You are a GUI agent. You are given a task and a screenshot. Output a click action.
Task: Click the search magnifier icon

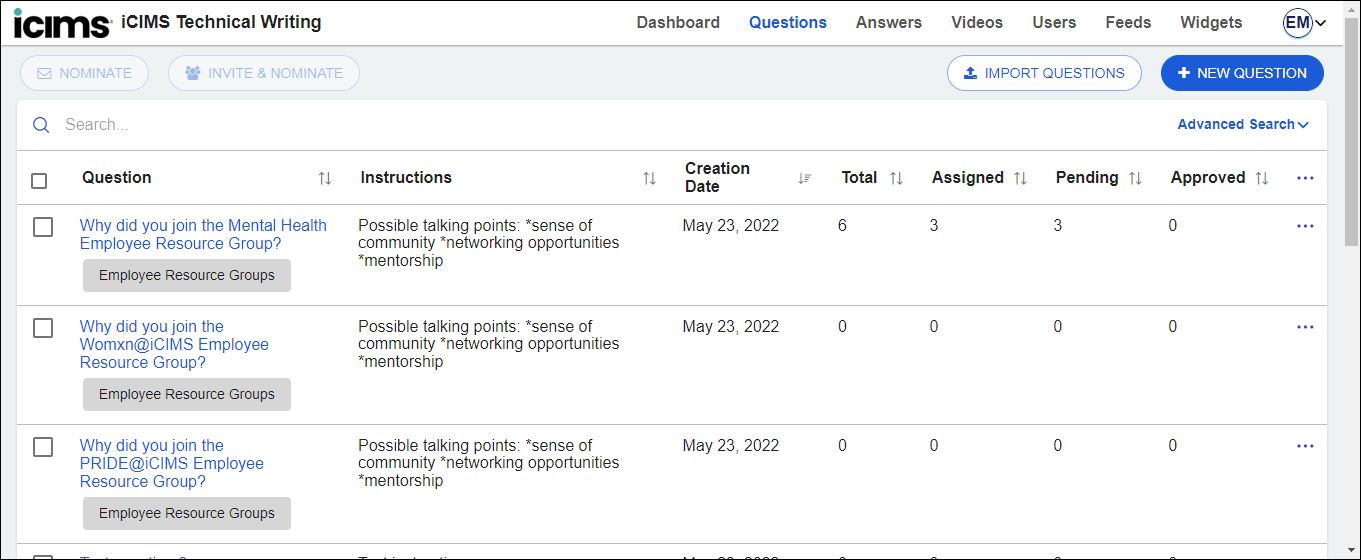[x=41, y=125]
